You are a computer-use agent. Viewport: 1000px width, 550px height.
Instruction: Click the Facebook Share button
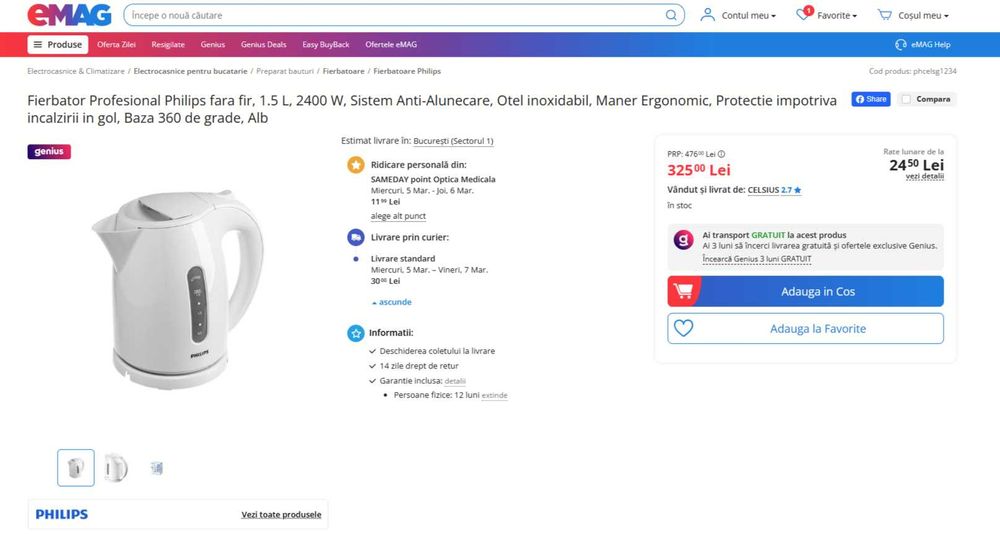click(x=870, y=99)
